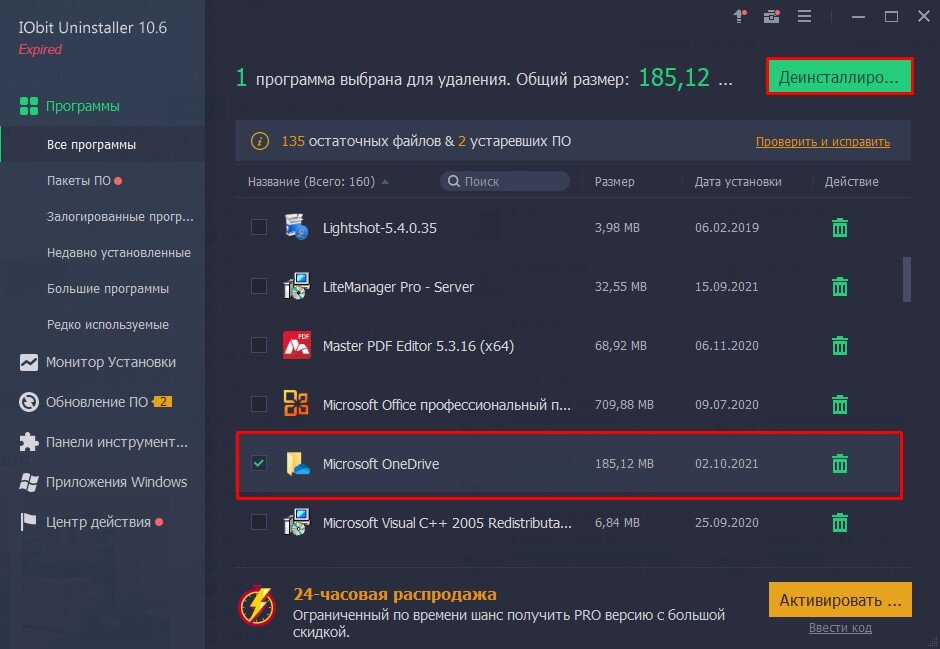Click the trash icon for Microsoft OneDrive
Viewport: 940px width, 649px height.
pyautogui.click(x=839, y=463)
